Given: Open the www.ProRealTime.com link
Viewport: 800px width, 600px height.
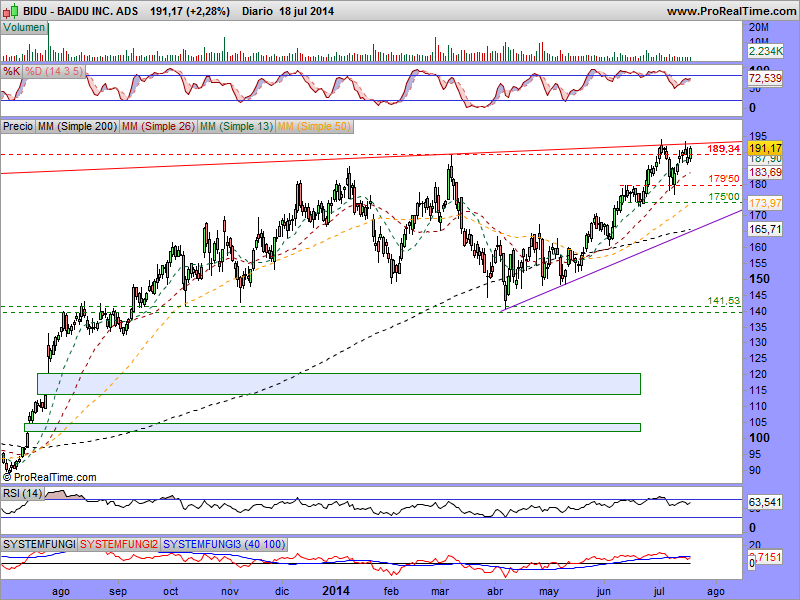Looking at the screenshot, I should 731,11.
